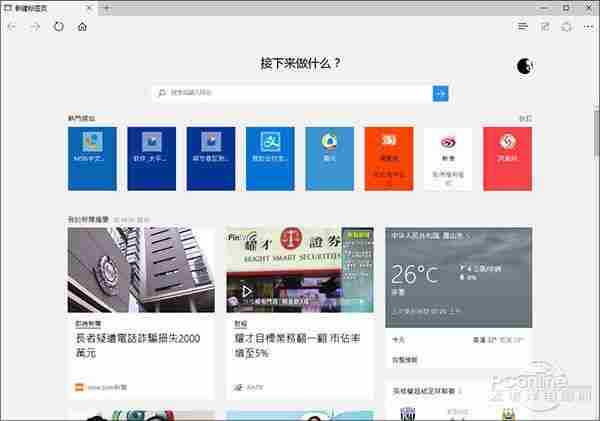Open the orange Taobao site tile
This screenshot has height=421, width=600.
click(x=388, y=158)
